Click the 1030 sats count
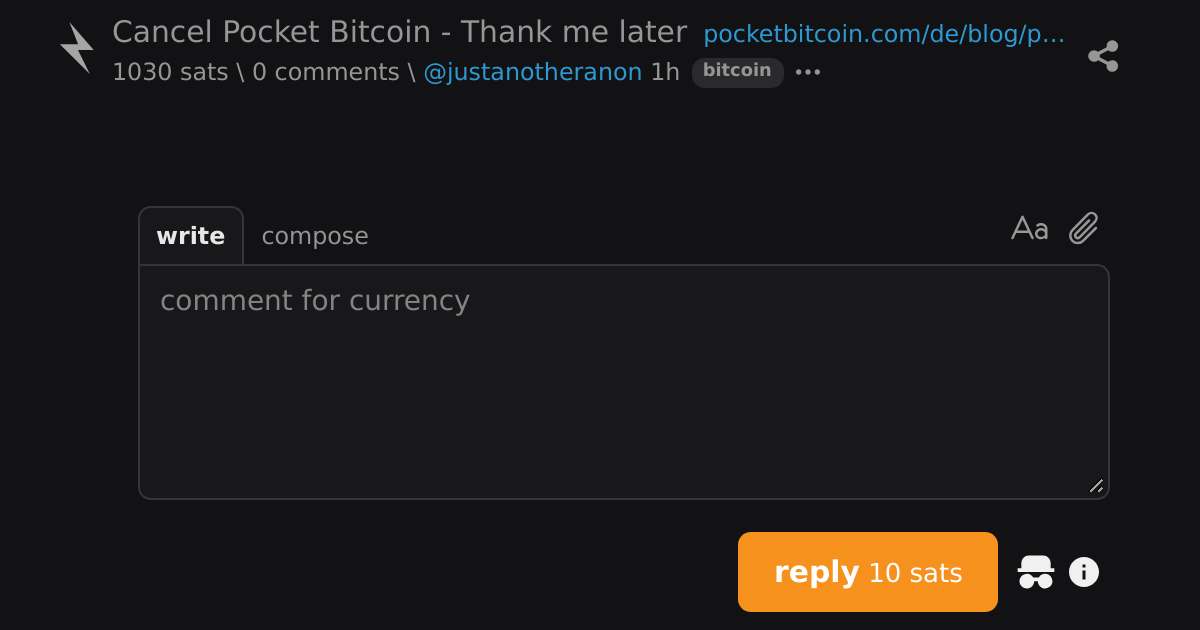1200x630 pixels. [x=170, y=72]
